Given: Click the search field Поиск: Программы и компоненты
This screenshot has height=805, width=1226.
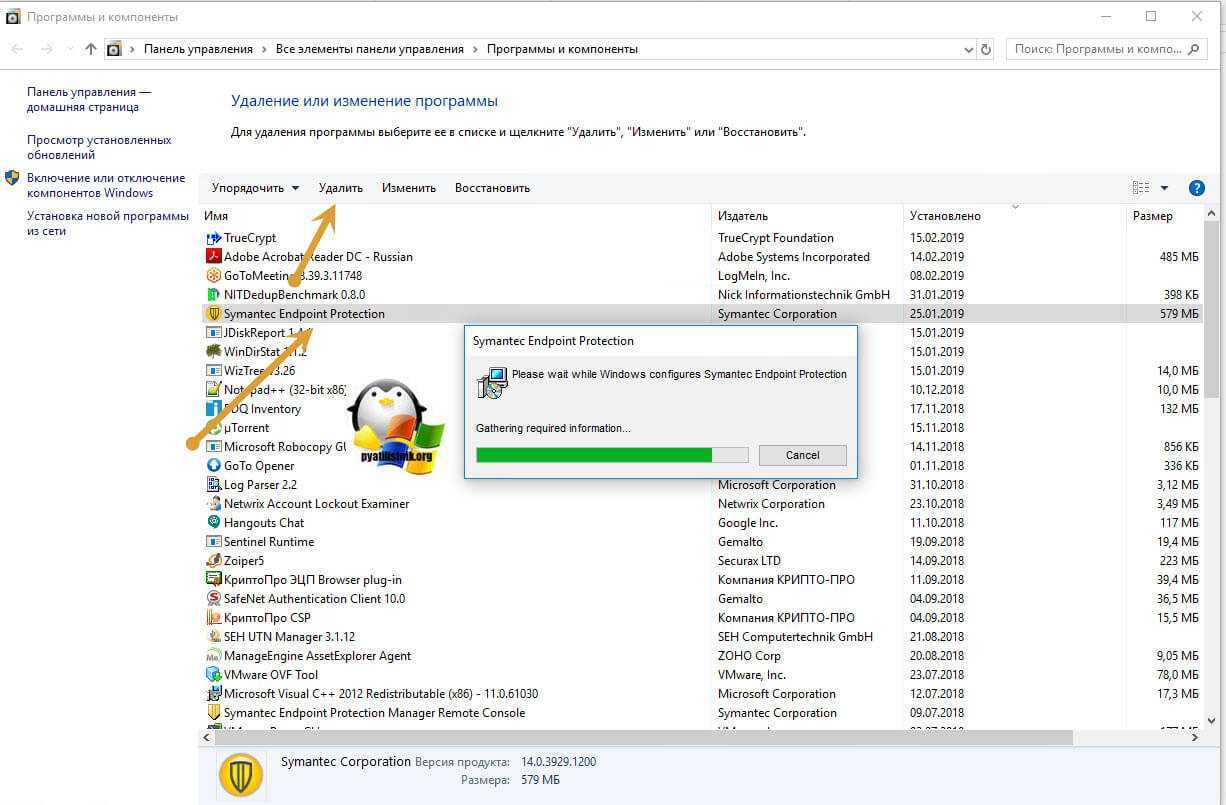Looking at the screenshot, I should [x=1105, y=49].
